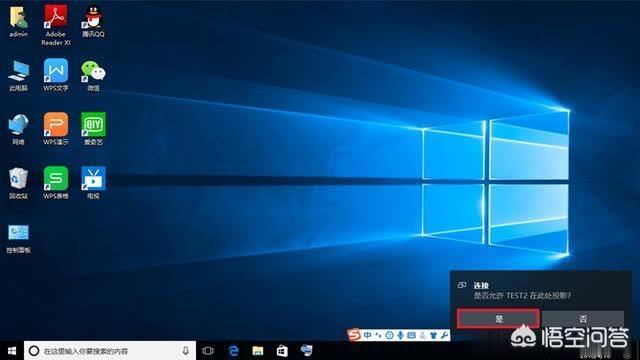The width and height of the screenshot is (640, 360).
Task: Open the Sogou toolbox wrench menu
Action: pos(444,335)
